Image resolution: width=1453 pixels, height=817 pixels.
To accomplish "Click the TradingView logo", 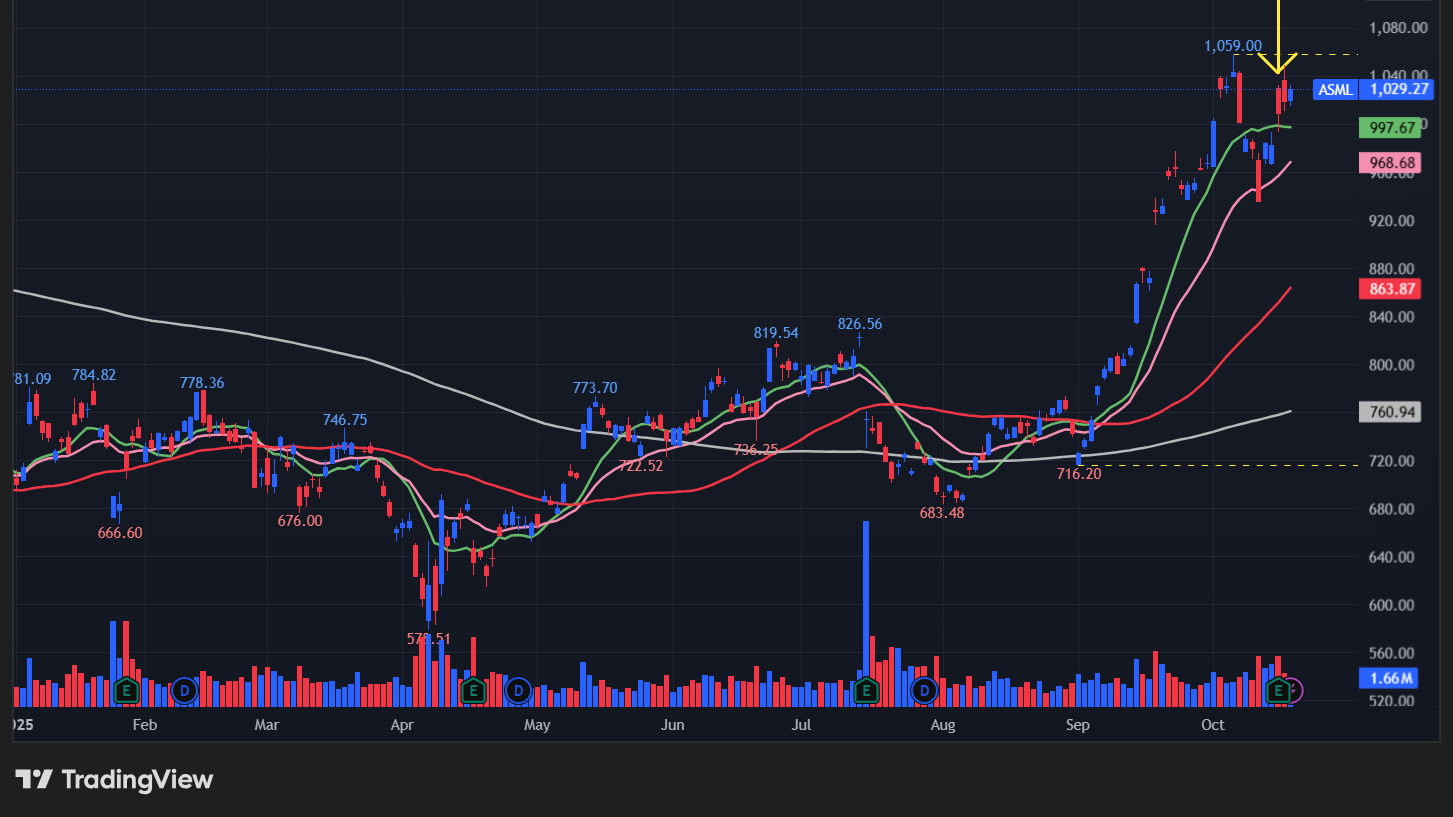I will coord(114,780).
